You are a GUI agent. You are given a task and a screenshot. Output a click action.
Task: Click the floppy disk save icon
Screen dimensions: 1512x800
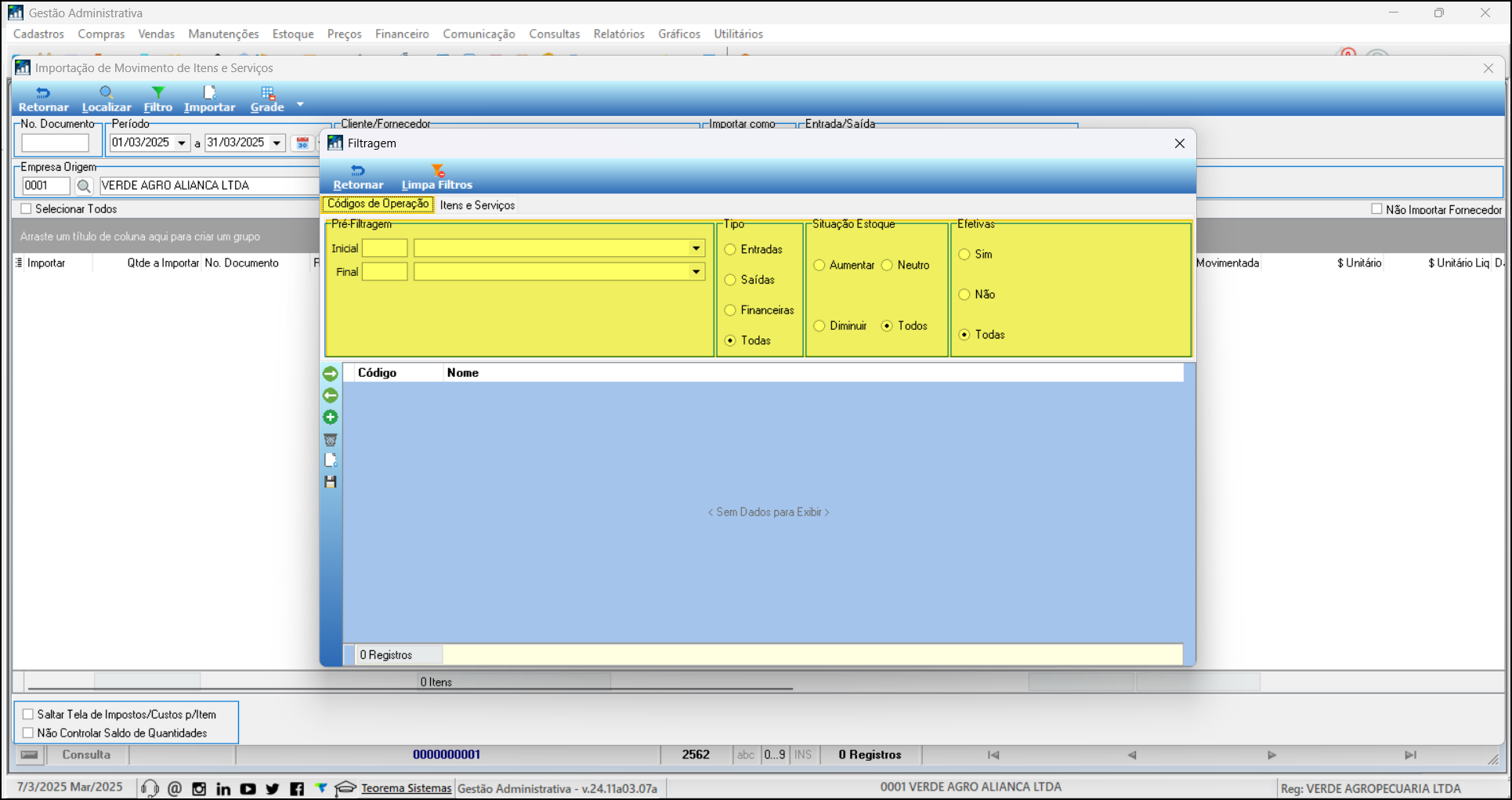[331, 482]
